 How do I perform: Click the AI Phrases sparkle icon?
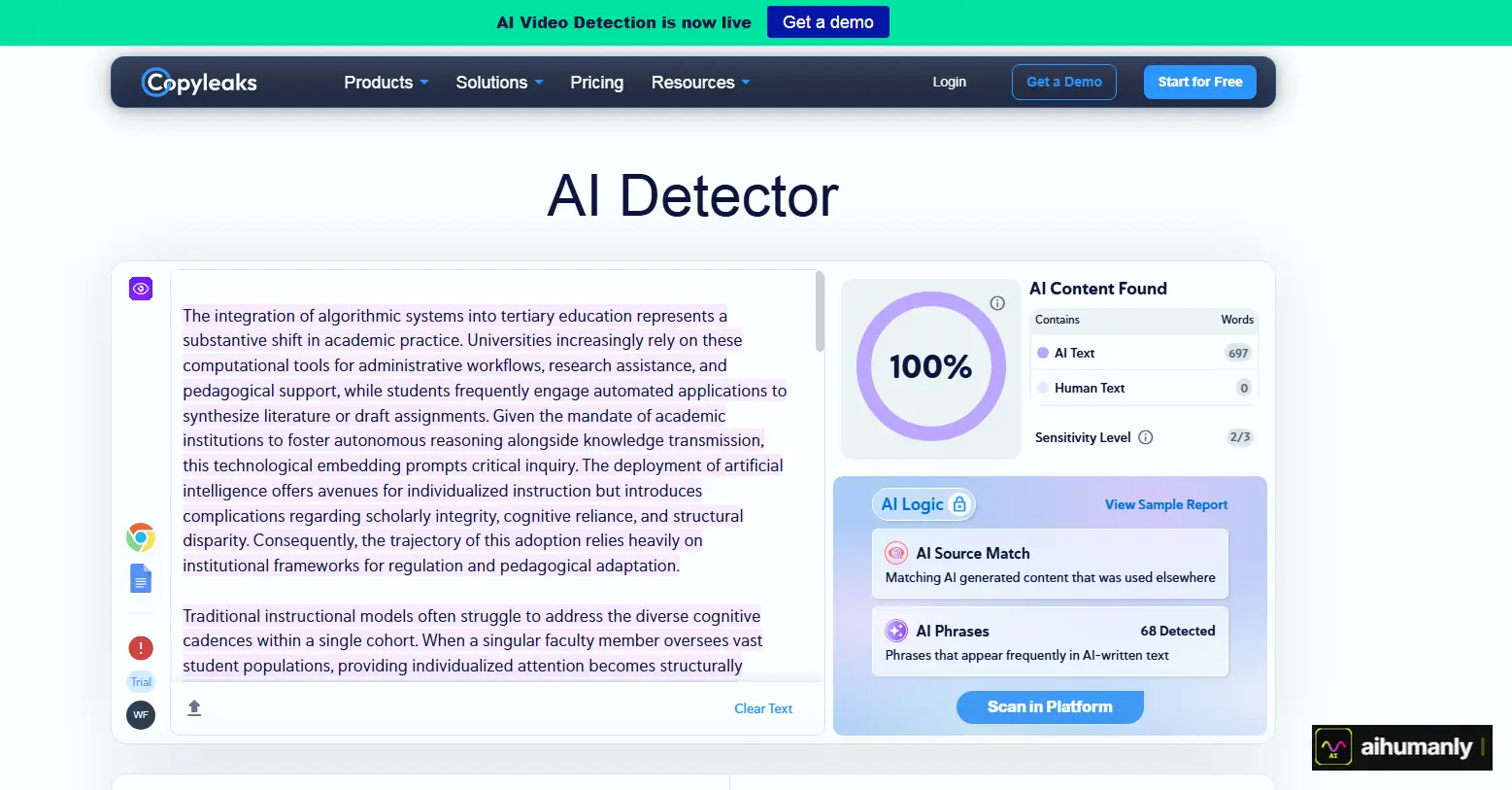coord(896,631)
